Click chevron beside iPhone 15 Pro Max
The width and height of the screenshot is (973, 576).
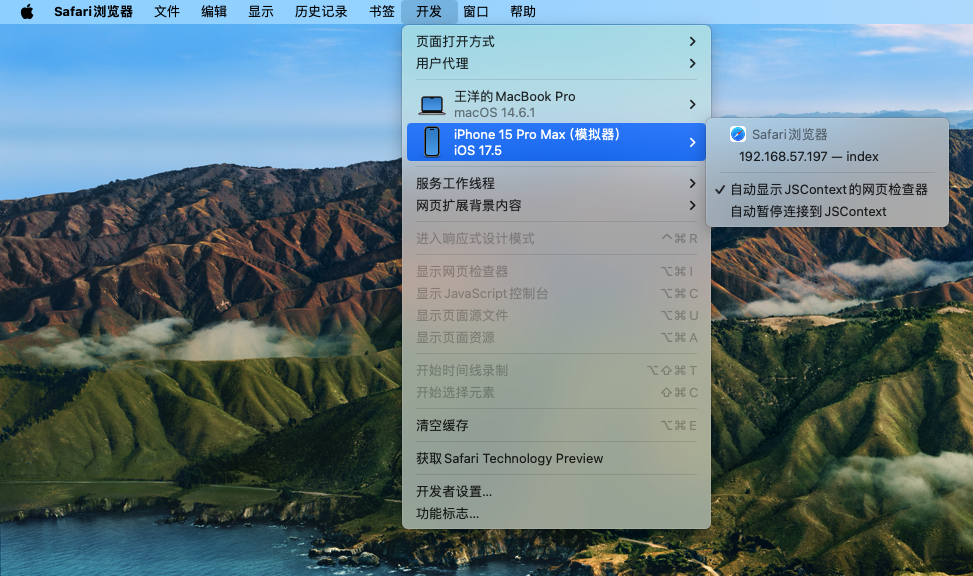point(693,142)
